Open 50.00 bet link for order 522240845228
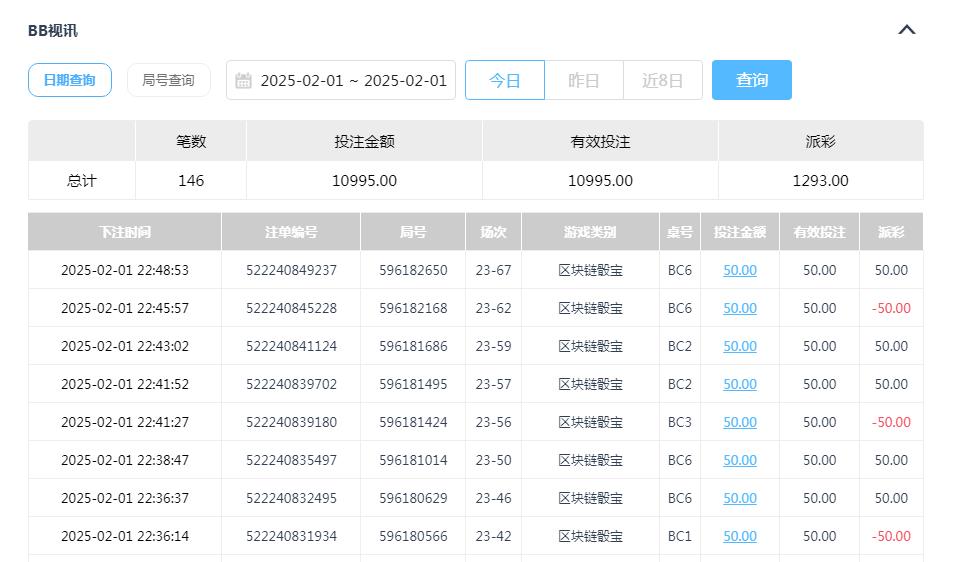Screen dimensions: 964x562 739,308
